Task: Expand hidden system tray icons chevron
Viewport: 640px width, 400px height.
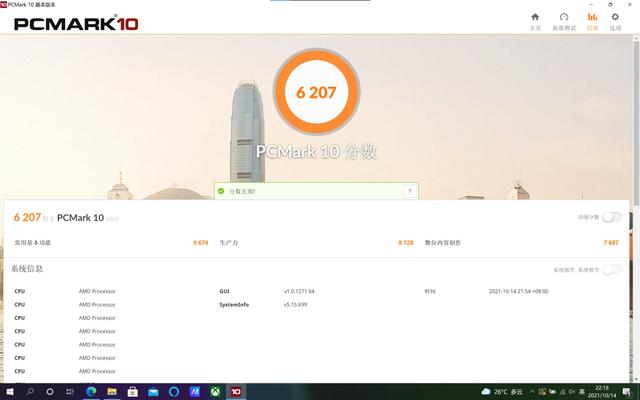Action: (x=532, y=392)
